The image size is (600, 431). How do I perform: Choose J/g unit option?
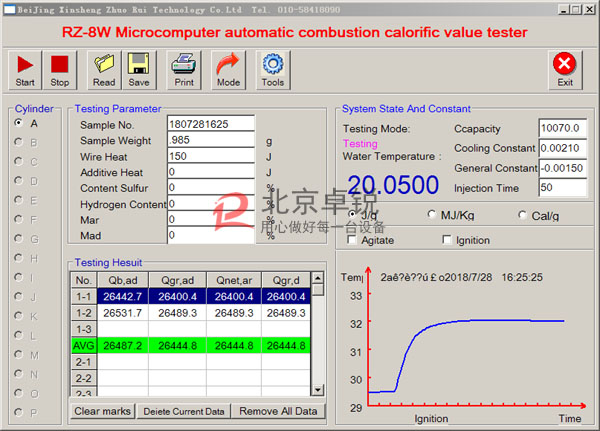(352, 215)
